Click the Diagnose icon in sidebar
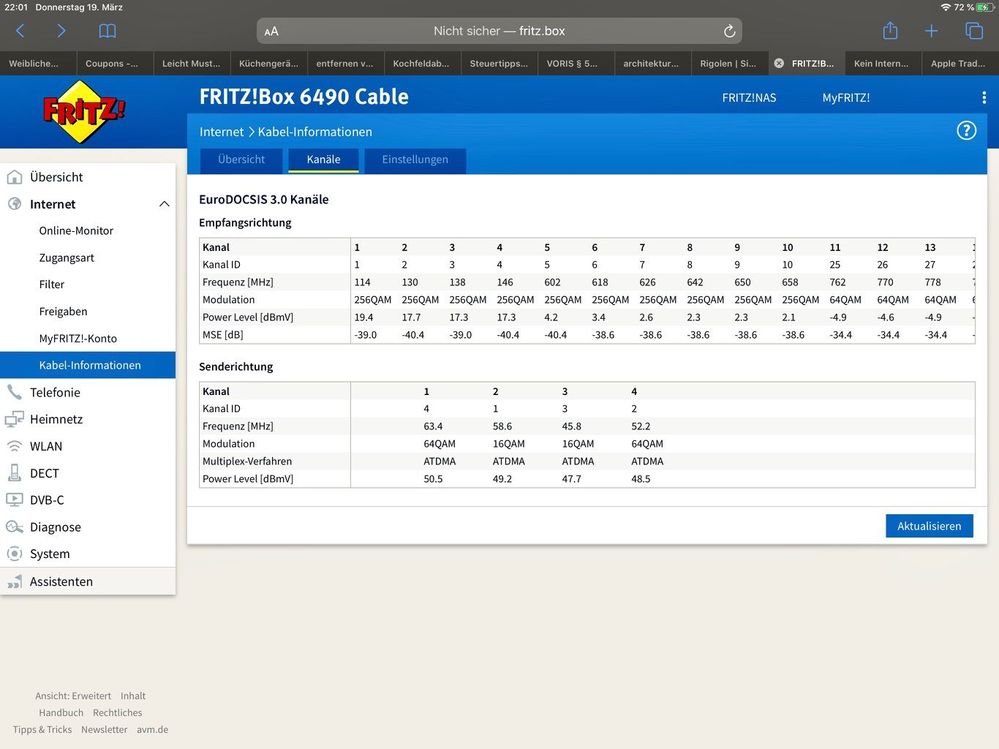 coord(14,527)
